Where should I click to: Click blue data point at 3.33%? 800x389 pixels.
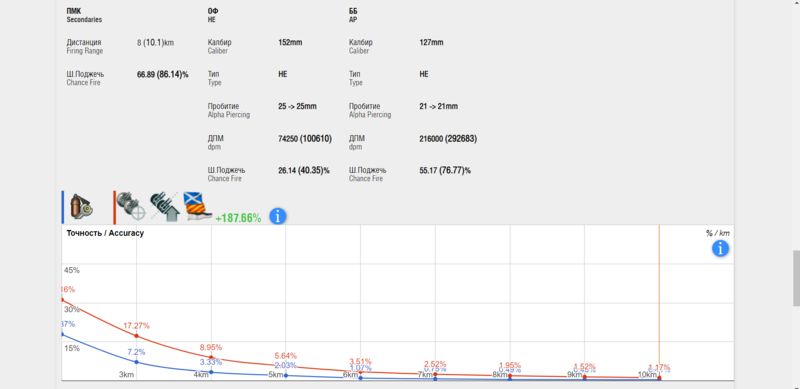(211, 372)
